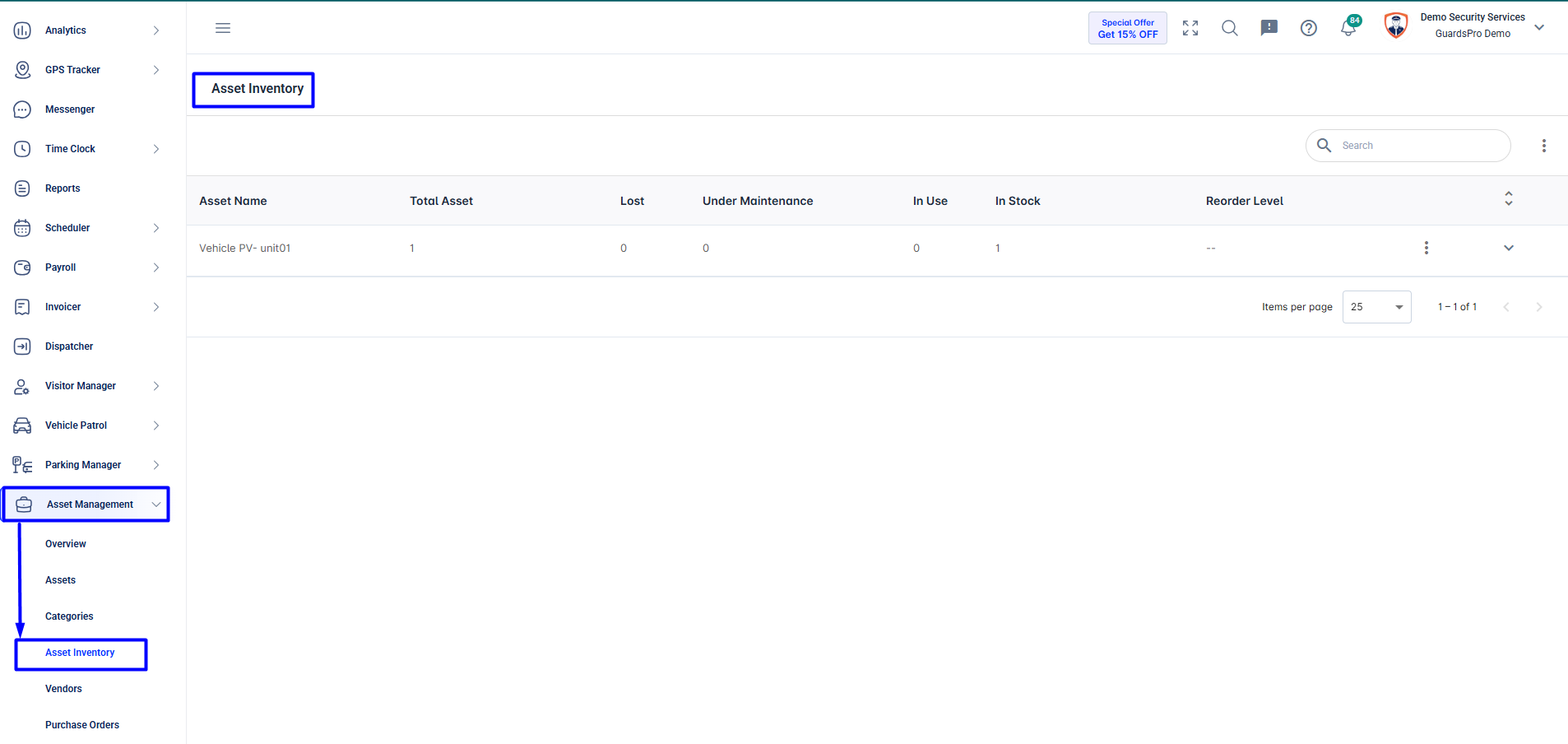Expand the Analytics submenu chevron
The width and height of the screenshot is (1568, 744).
click(156, 30)
